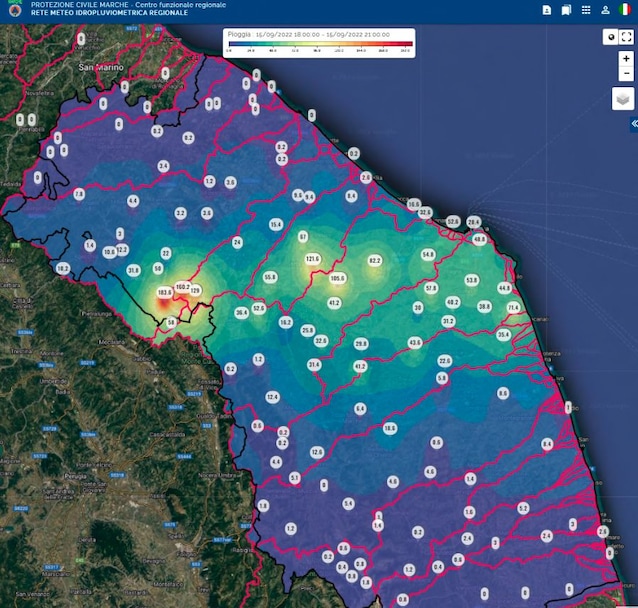This screenshot has height=608, width=638.
Task: Select the 53.8 rainfall station marker
Action: pos(472,280)
